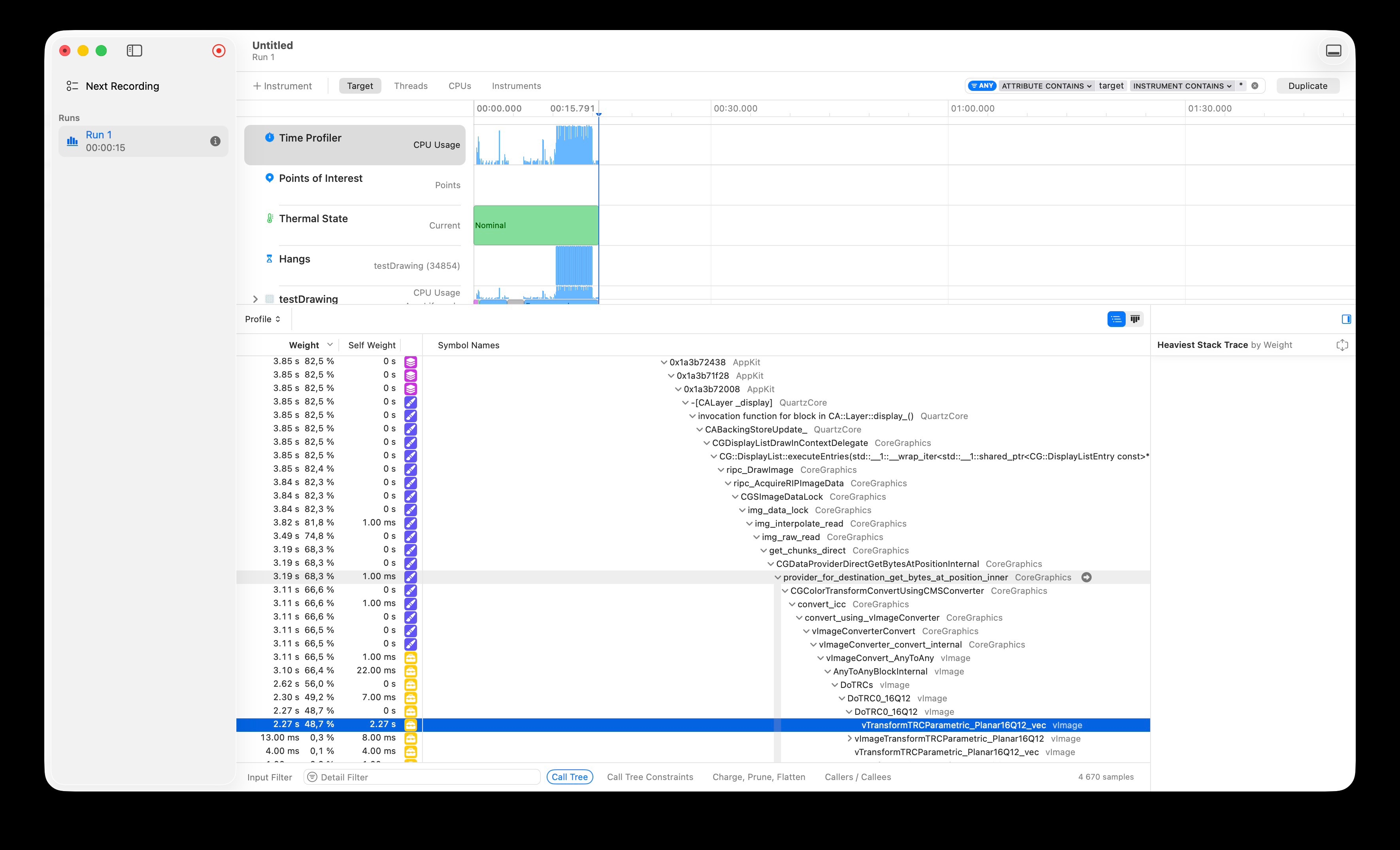Toggle bottom detail pane button
The width and height of the screenshot is (1400, 850).
pyautogui.click(x=1333, y=51)
